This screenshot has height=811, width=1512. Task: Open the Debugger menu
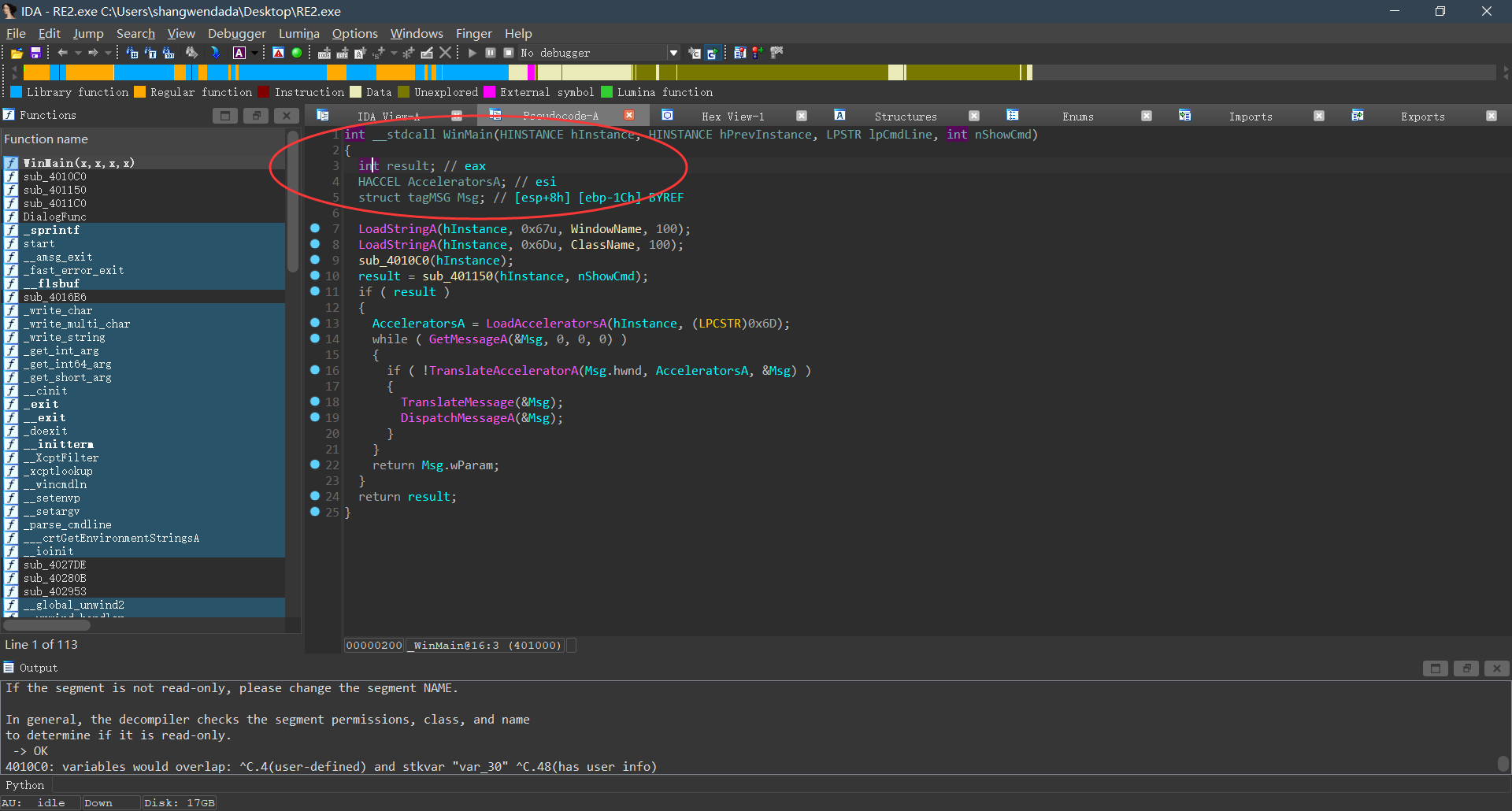pos(237,33)
